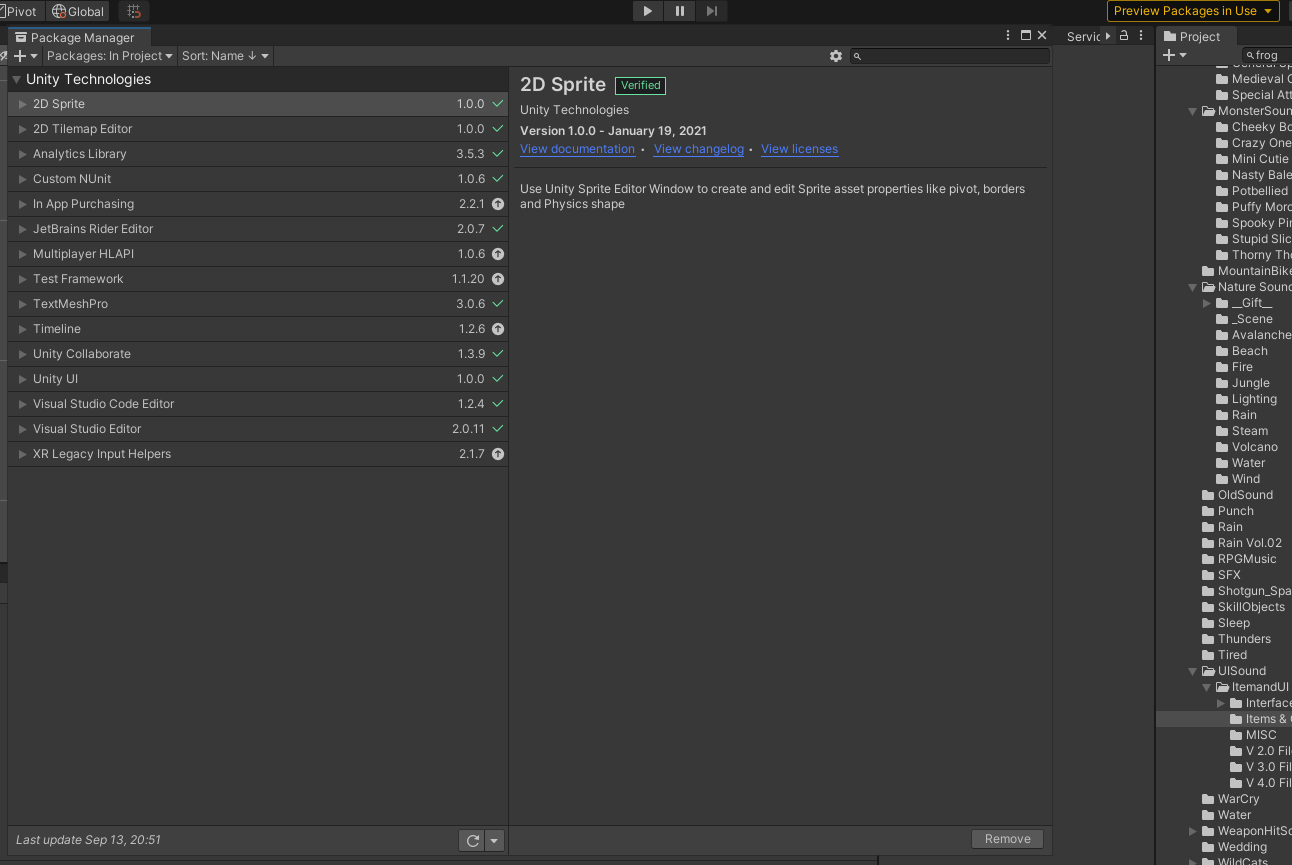The image size is (1292, 865).
Task: Maximize the Package Manager window
Action: coord(1025,35)
